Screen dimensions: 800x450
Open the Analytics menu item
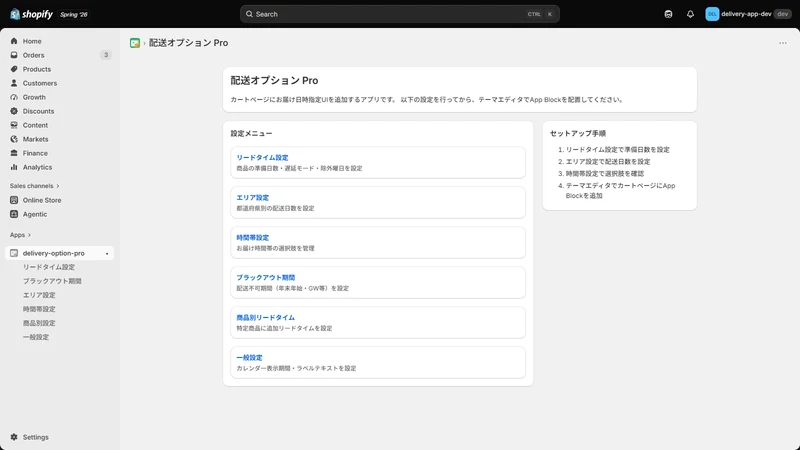pos(37,167)
